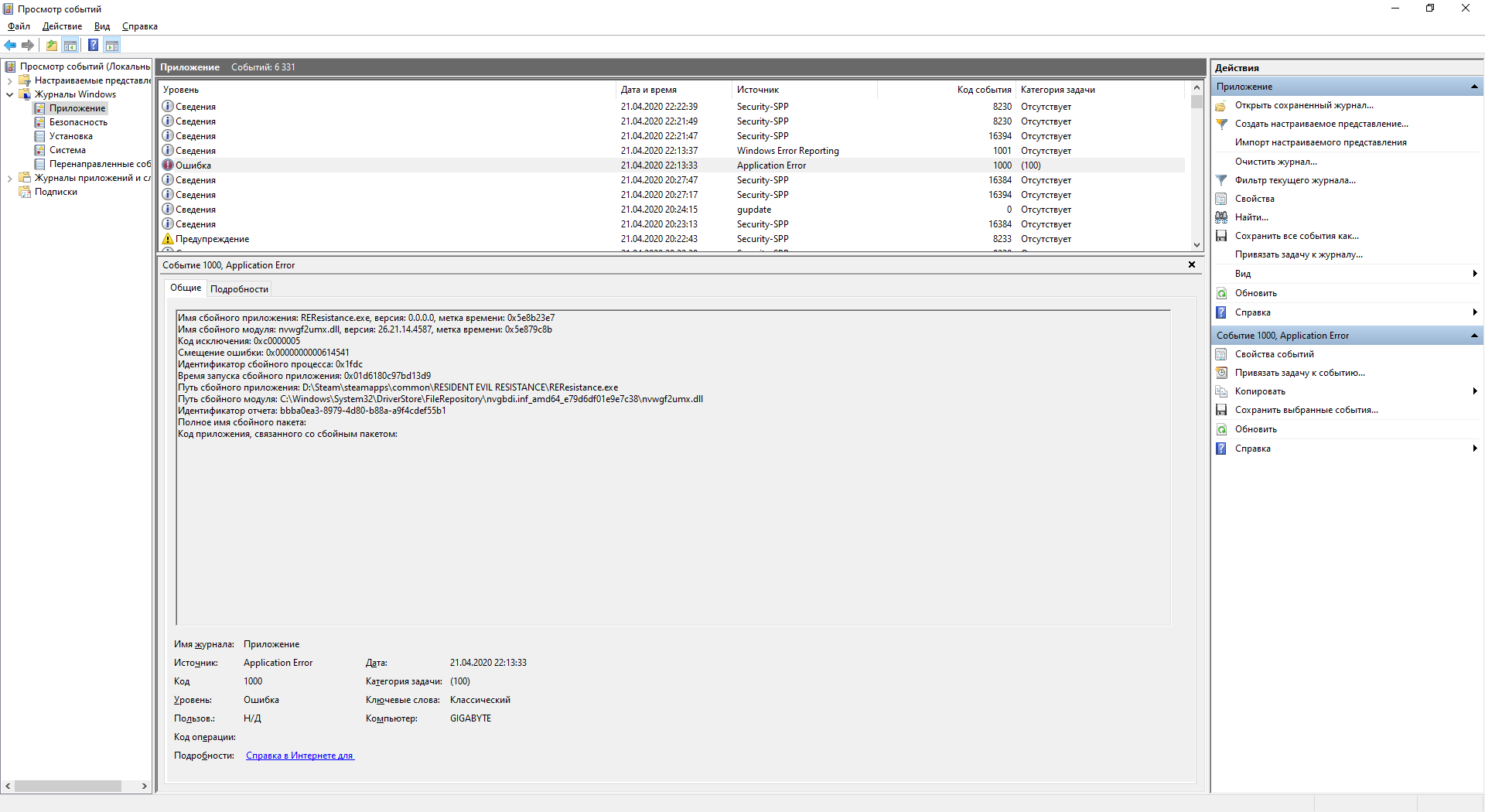Screen dimensions: 1485x812
Task: Expand Журналы приложений и служб node
Action: pyautogui.click(x=9, y=178)
